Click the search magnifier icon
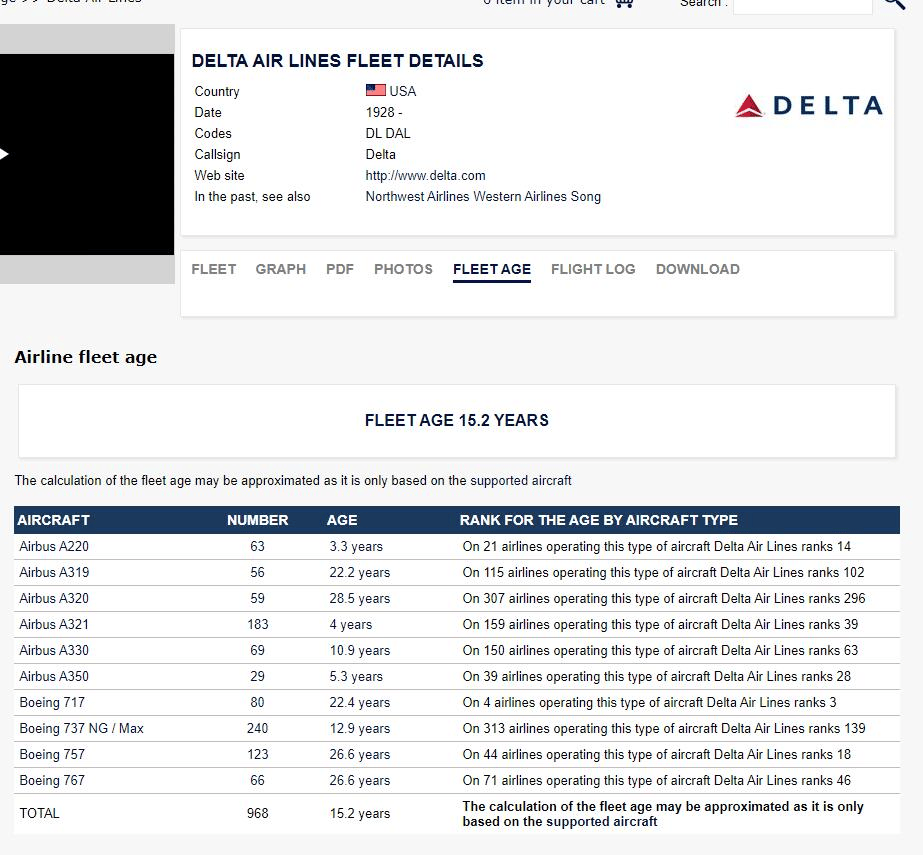This screenshot has width=923, height=855. click(x=894, y=4)
